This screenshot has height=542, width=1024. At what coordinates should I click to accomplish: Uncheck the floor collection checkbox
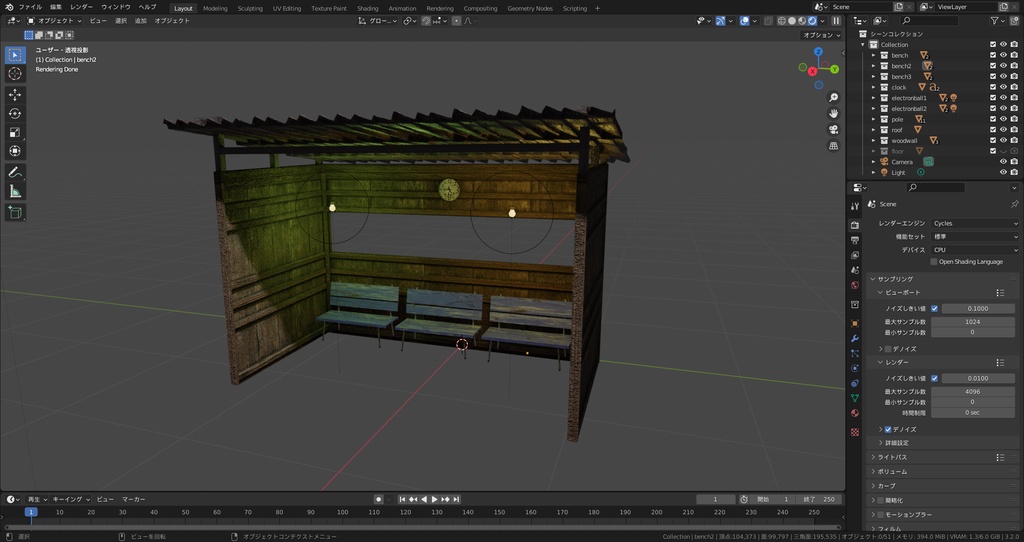pyautogui.click(x=993, y=151)
